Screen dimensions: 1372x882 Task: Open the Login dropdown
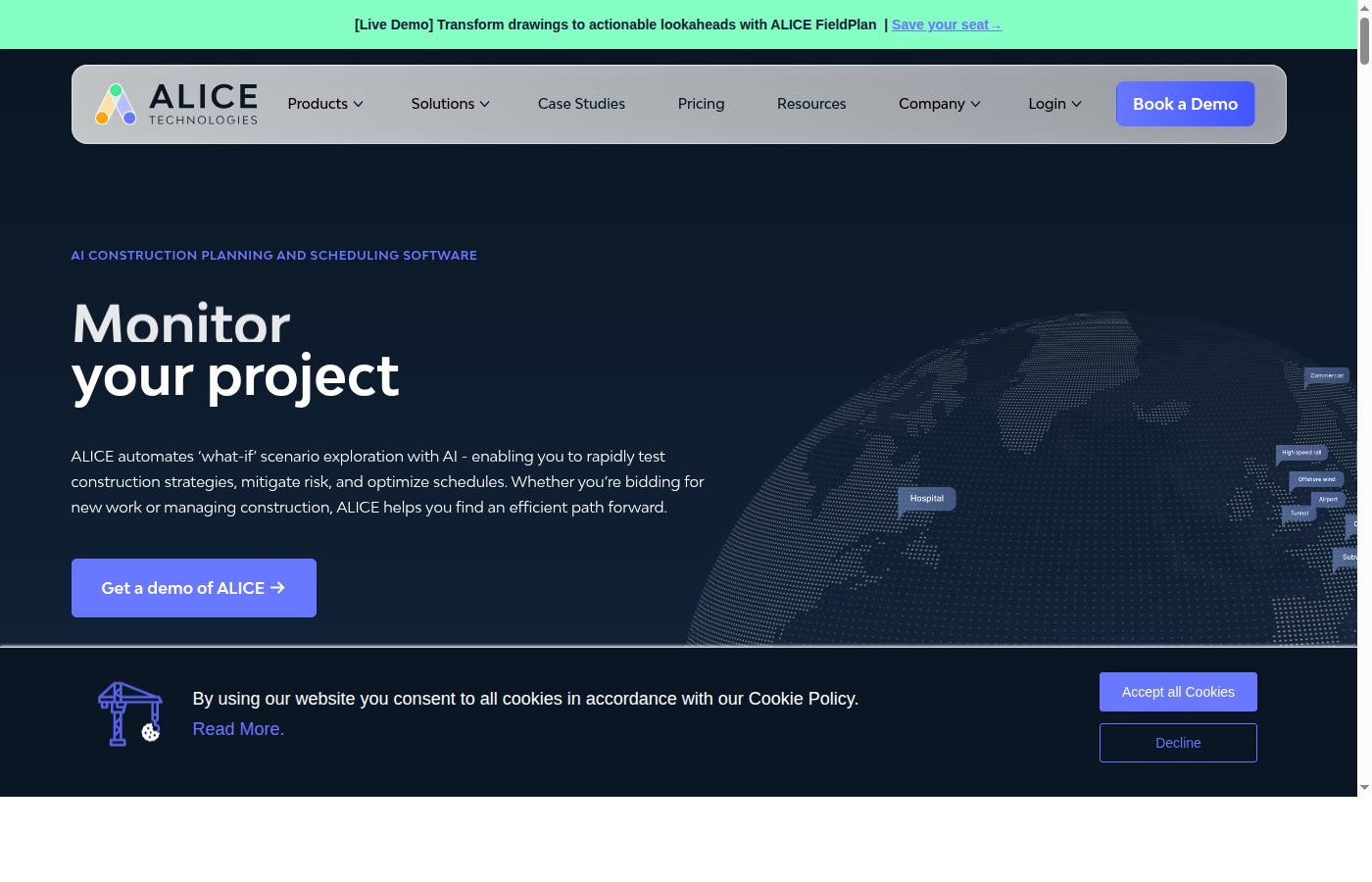[1054, 104]
